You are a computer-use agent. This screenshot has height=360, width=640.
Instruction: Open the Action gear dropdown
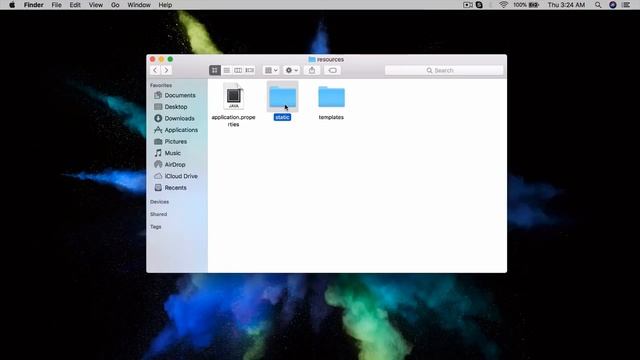[291, 70]
